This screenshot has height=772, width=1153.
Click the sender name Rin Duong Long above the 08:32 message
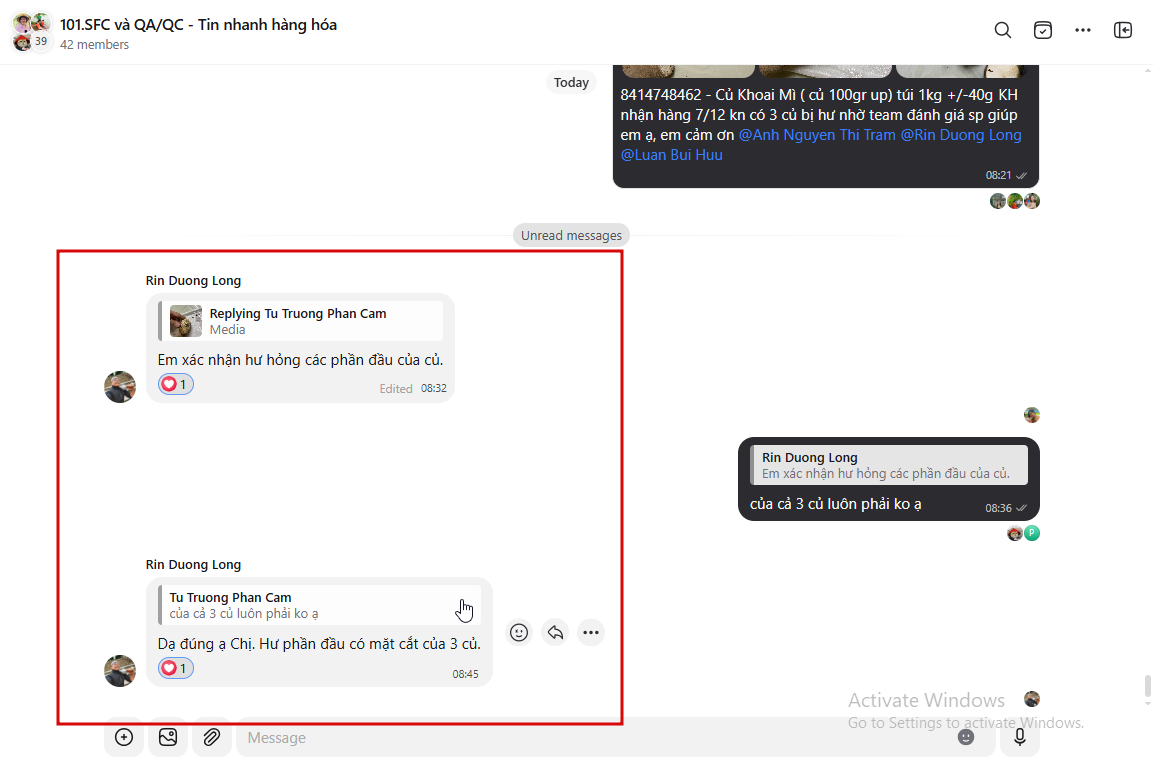coord(193,281)
